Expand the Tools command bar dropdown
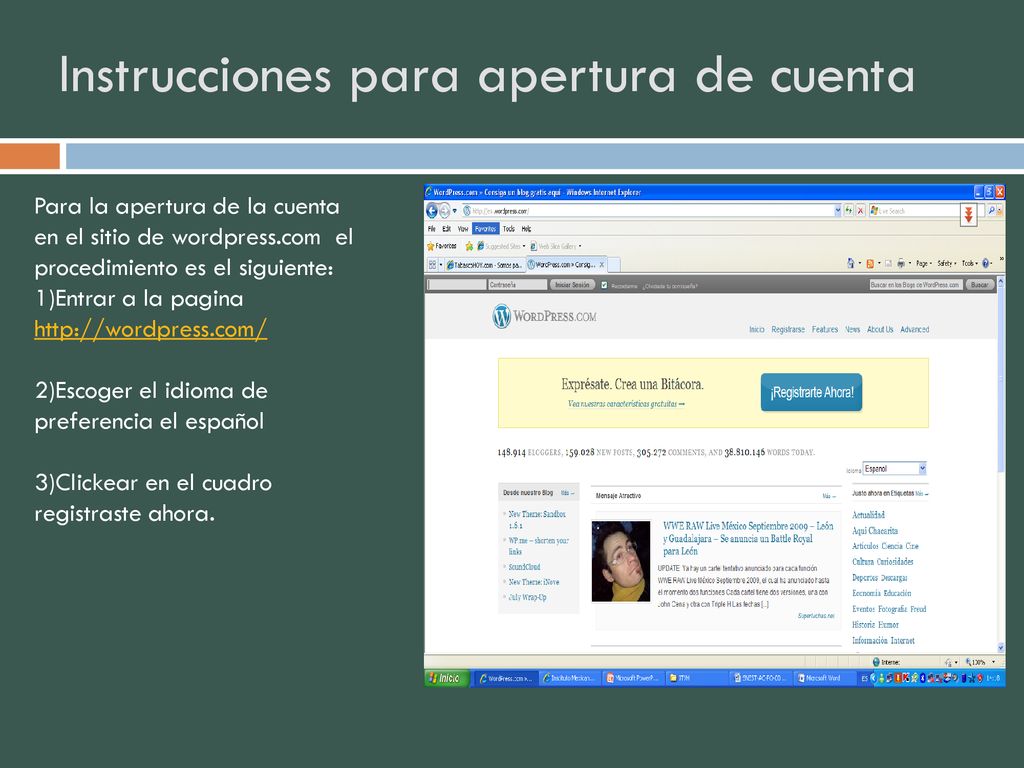The height and width of the screenshot is (768, 1024). [970, 264]
